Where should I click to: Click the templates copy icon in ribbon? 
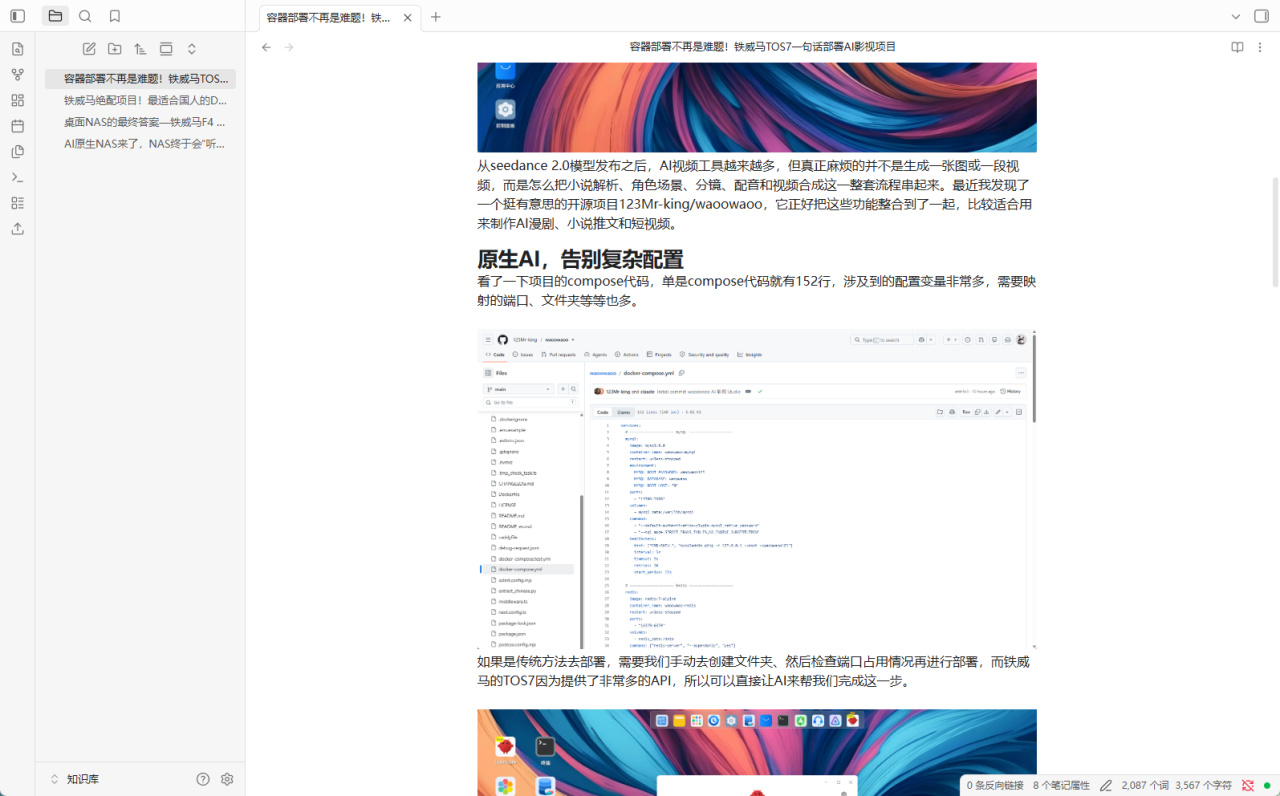pyautogui.click(x=17, y=152)
